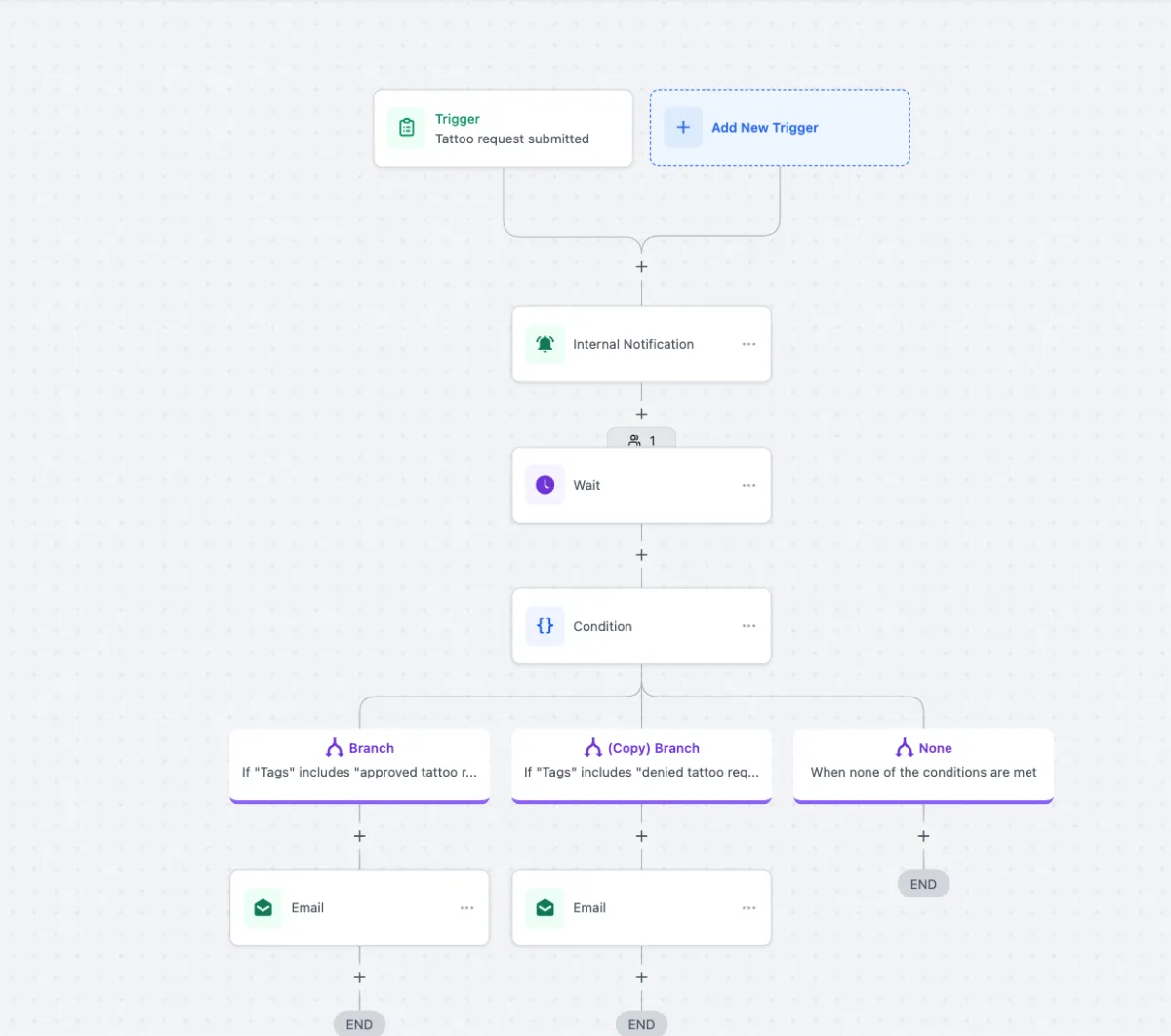Click the Wait clock icon
The width and height of the screenshot is (1171, 1036).
[545, 485]
